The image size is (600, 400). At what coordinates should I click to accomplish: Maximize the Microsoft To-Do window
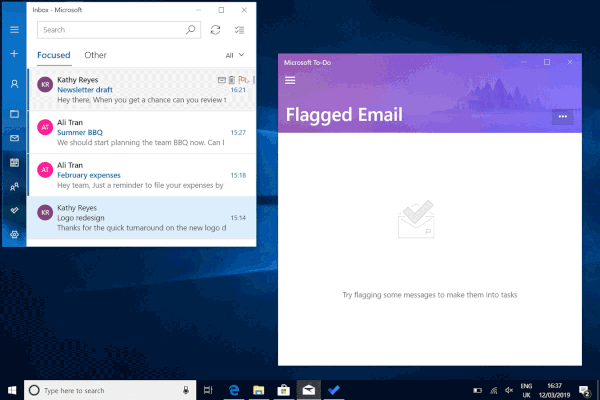click(x=547, y=62)
